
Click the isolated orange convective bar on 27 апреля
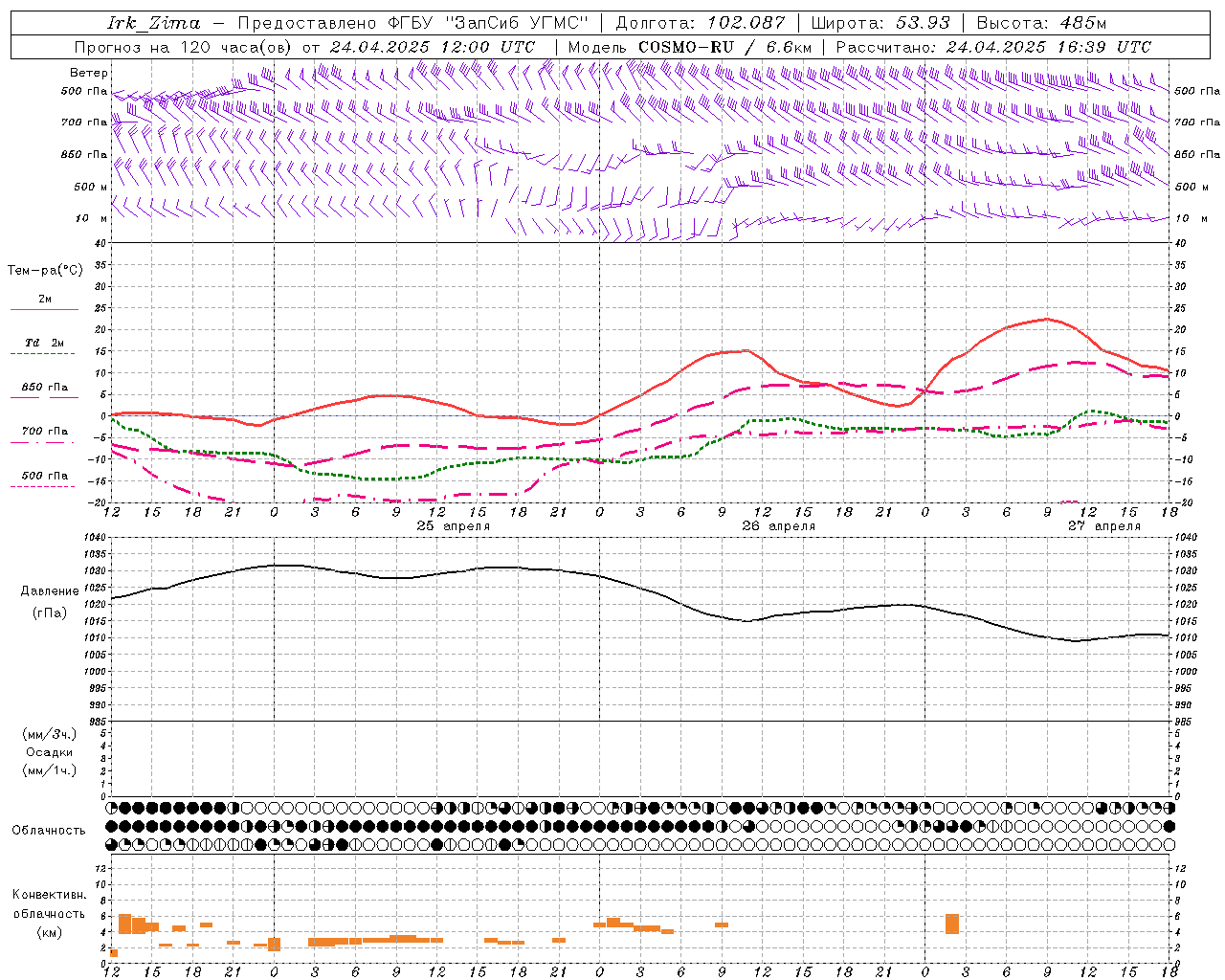951,924
